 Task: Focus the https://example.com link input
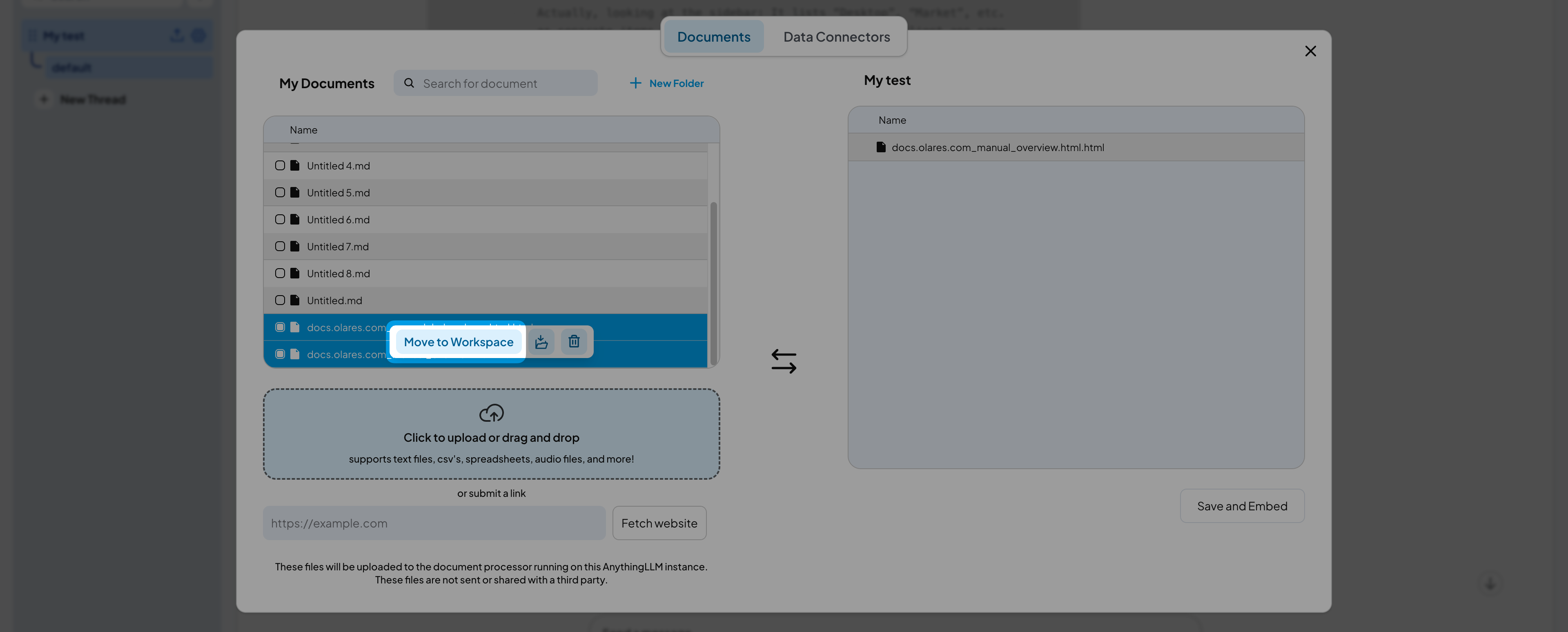click(433, 523)
